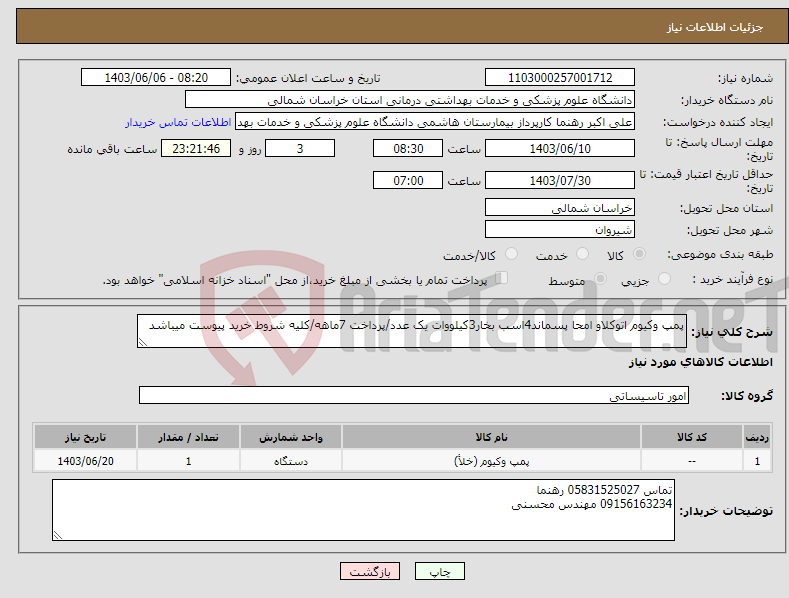Click table cell 1403/06/20

(x=86, y=461)
